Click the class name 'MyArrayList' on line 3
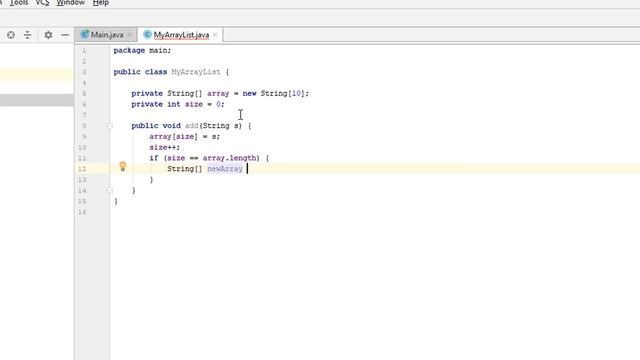 pos(196,72)
